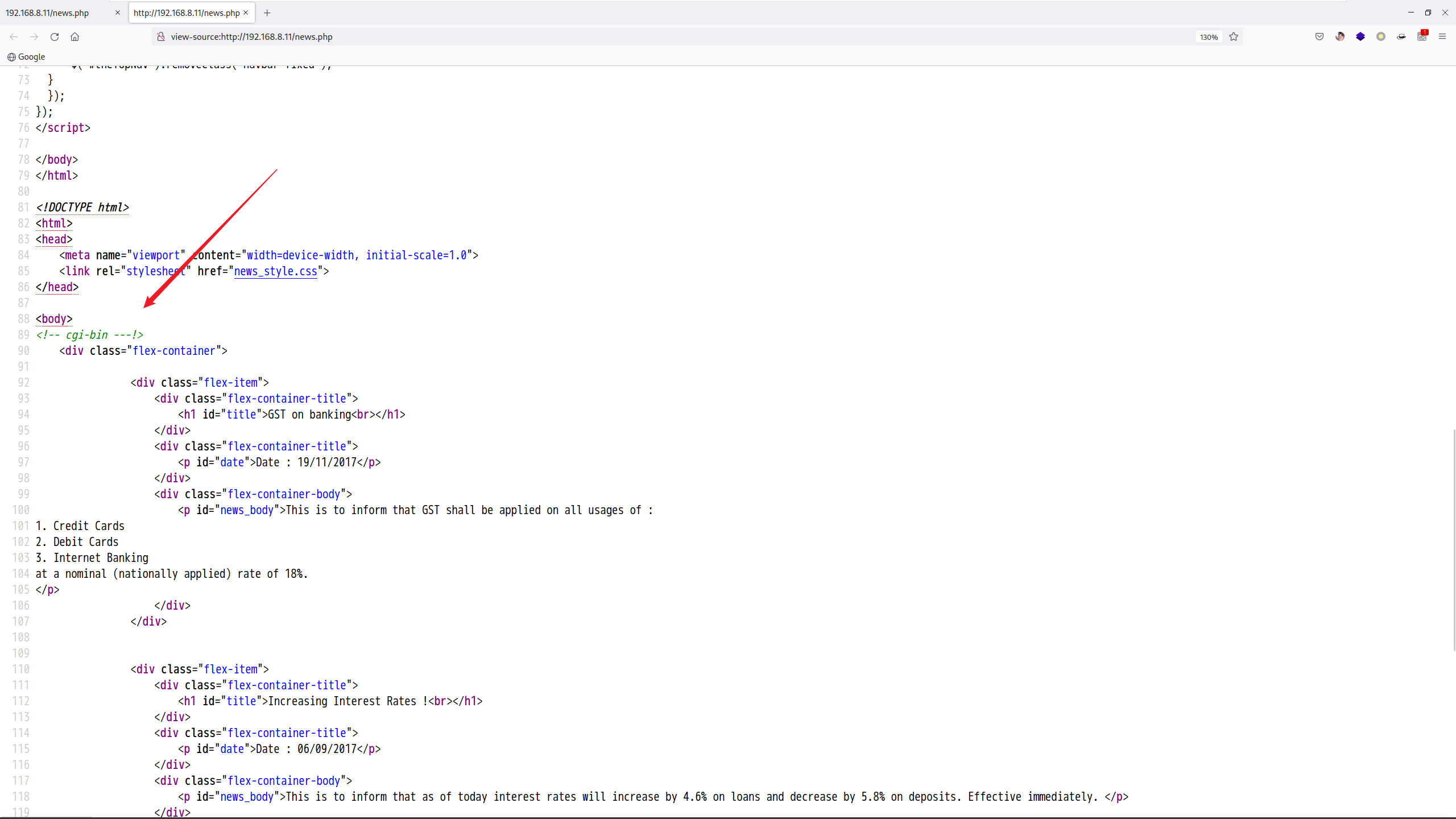Open a new tab with plus button
The image size is (1456, 819).
(x=267, y=13)
